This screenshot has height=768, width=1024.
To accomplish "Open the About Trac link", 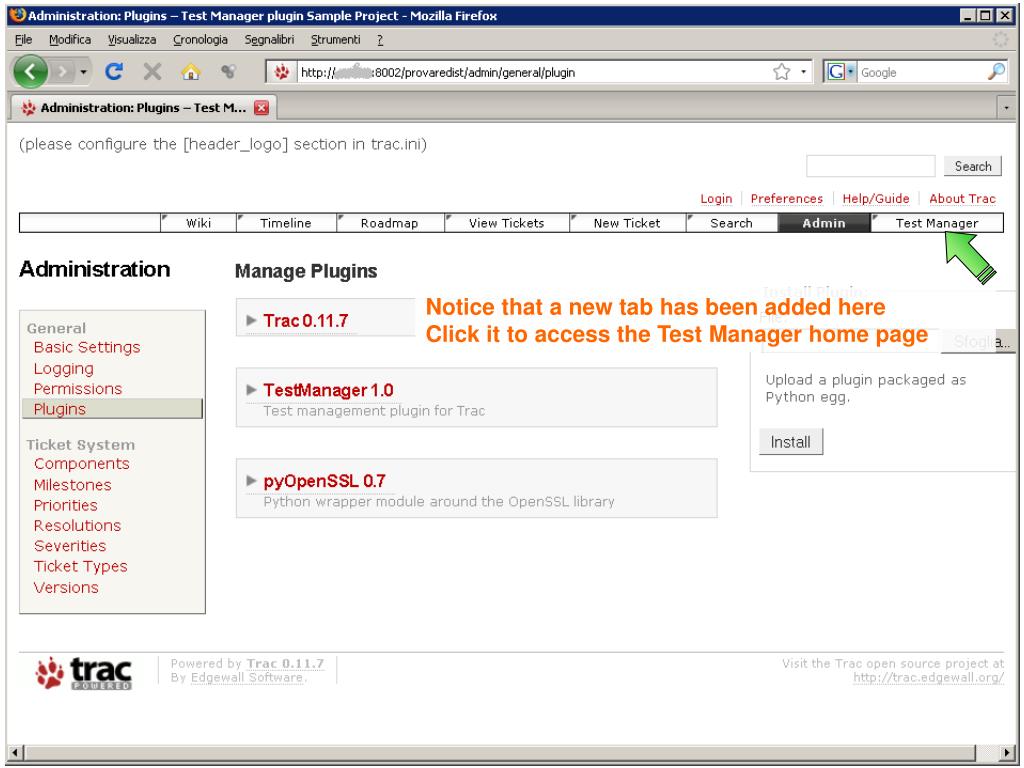I will click(962, 199).
